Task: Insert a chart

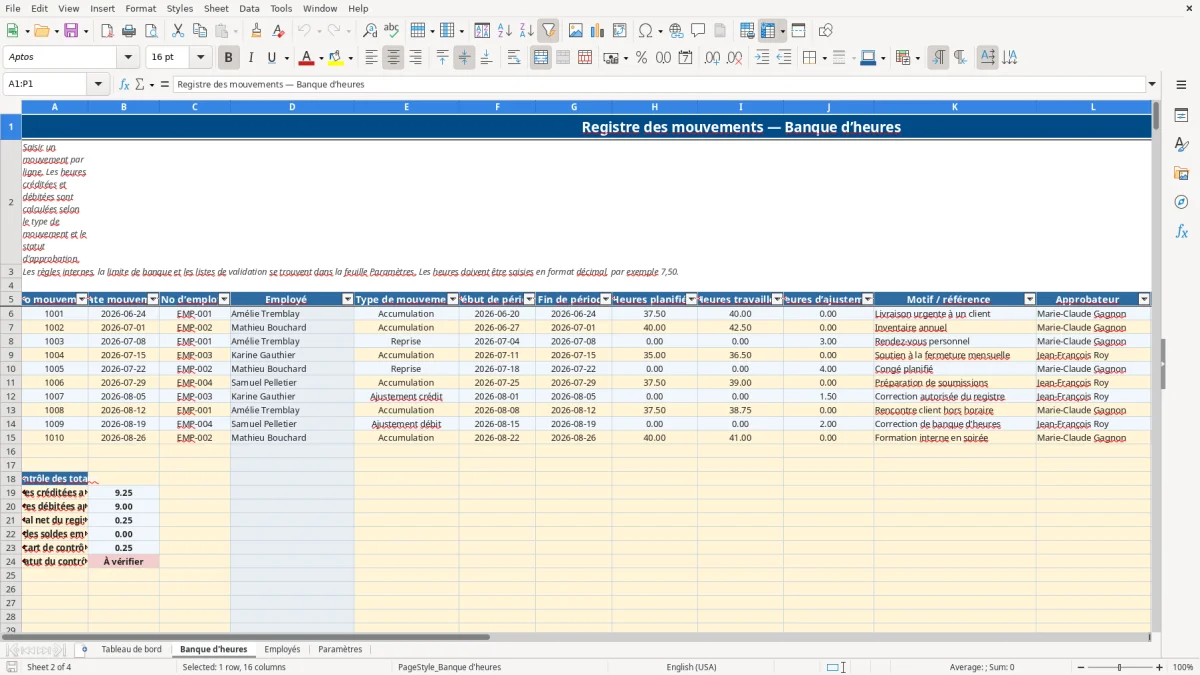Action: point(598,31)
